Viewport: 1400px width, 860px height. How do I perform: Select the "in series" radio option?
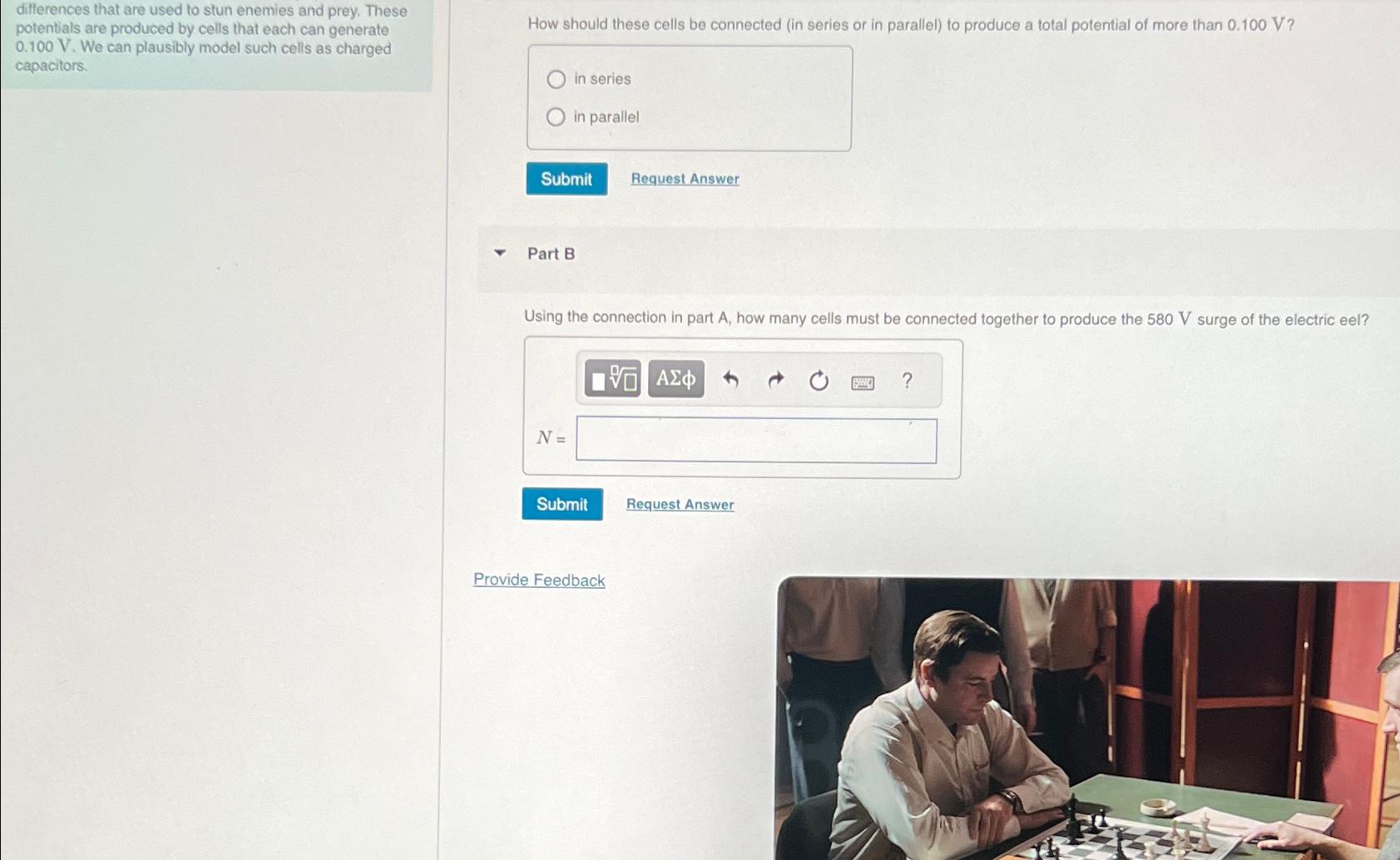coord(557,79)
